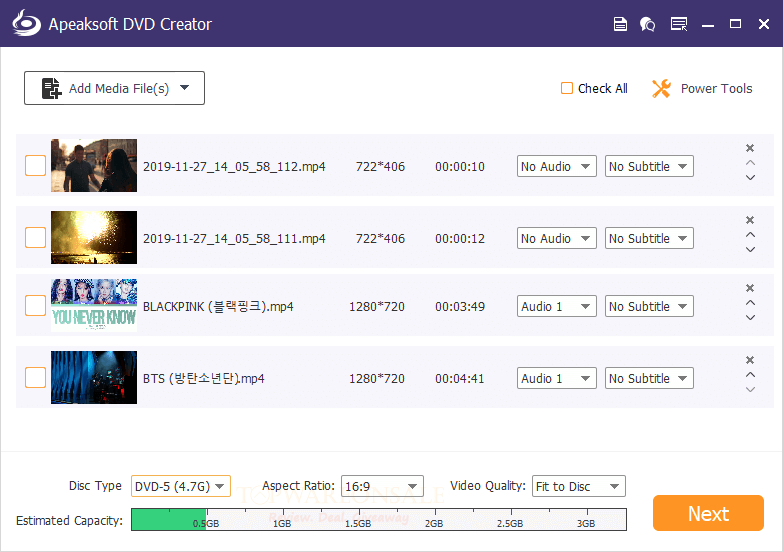Check the box for 2019-11-27_14_05_58_111.mp4
Screen dimensions: 783x552
click(x=35, y=237)
